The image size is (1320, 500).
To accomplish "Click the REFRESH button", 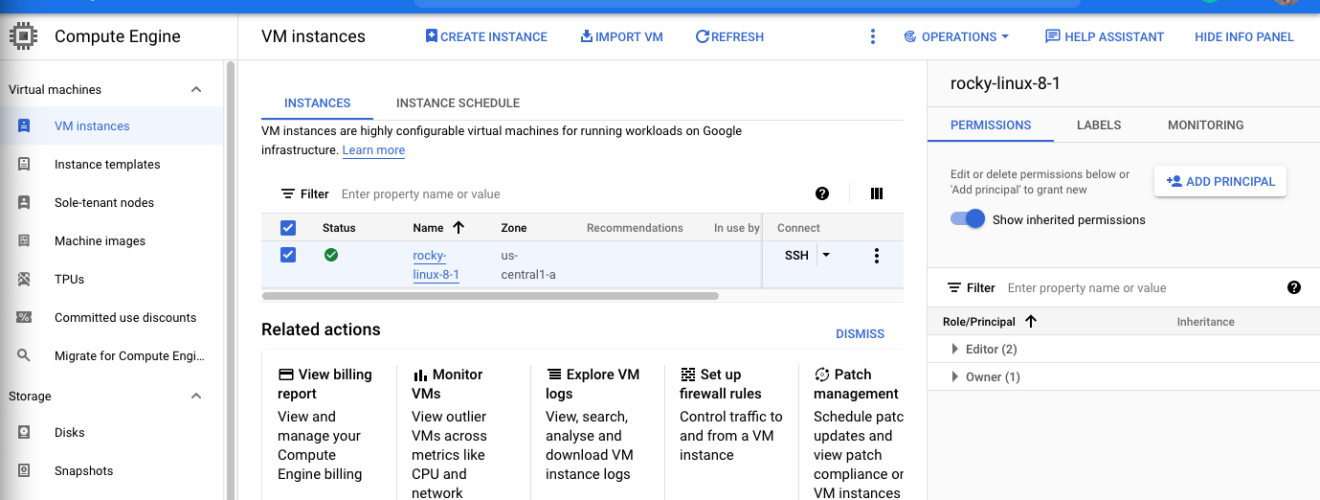I will [730, 37].
